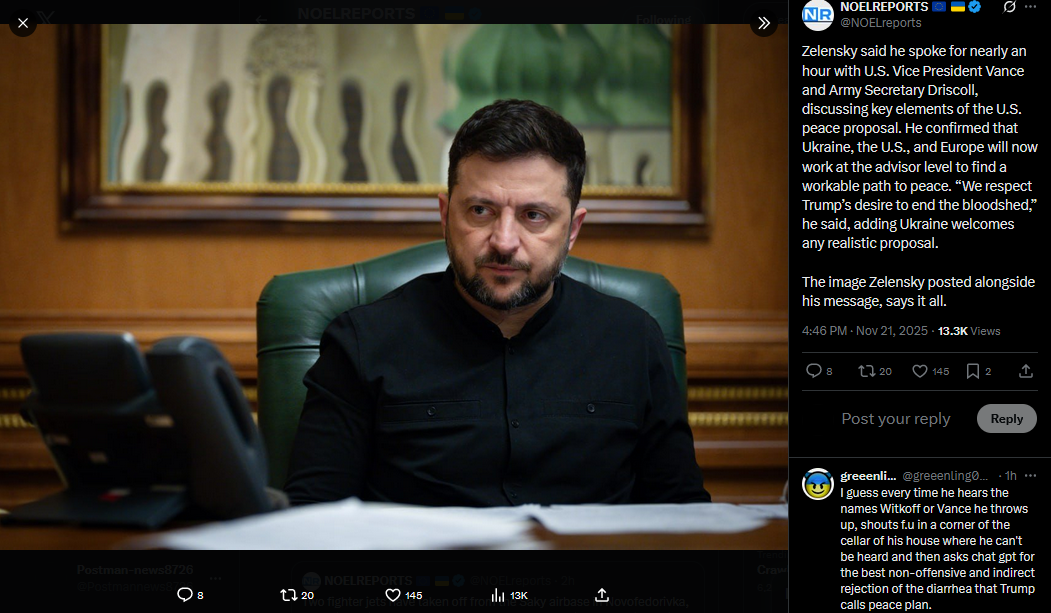Open @NOELreports handle link
This screenshot has width=1051, height=613.
point(881,23)
